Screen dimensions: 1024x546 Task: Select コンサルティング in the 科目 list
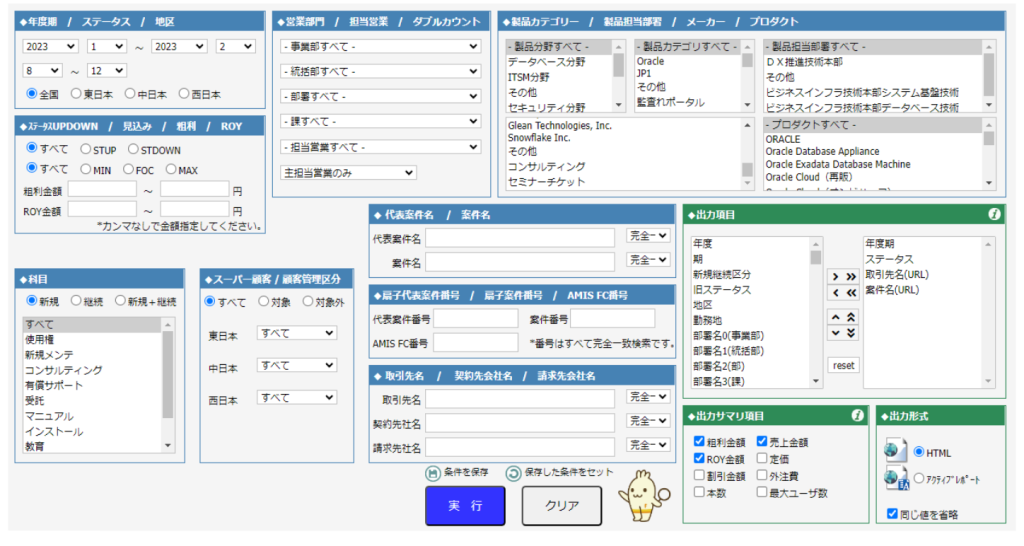pyautogui.click(x=63, y=370)
